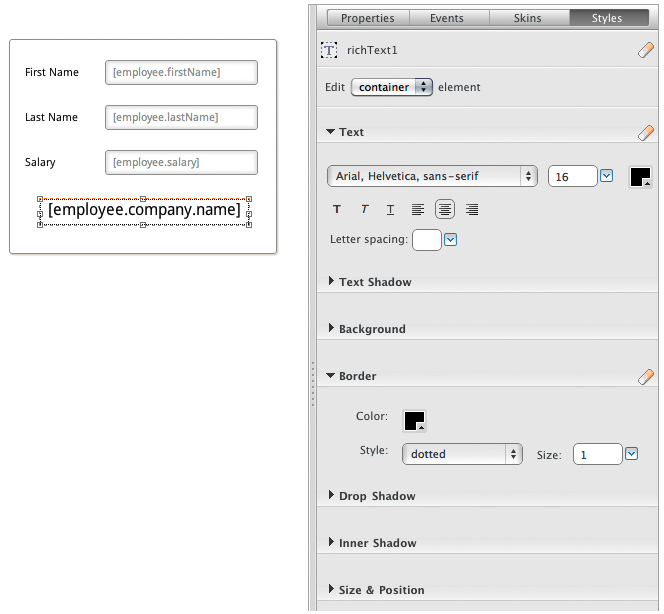
Task: Click the Letter spacing input field
Action: 426,240
